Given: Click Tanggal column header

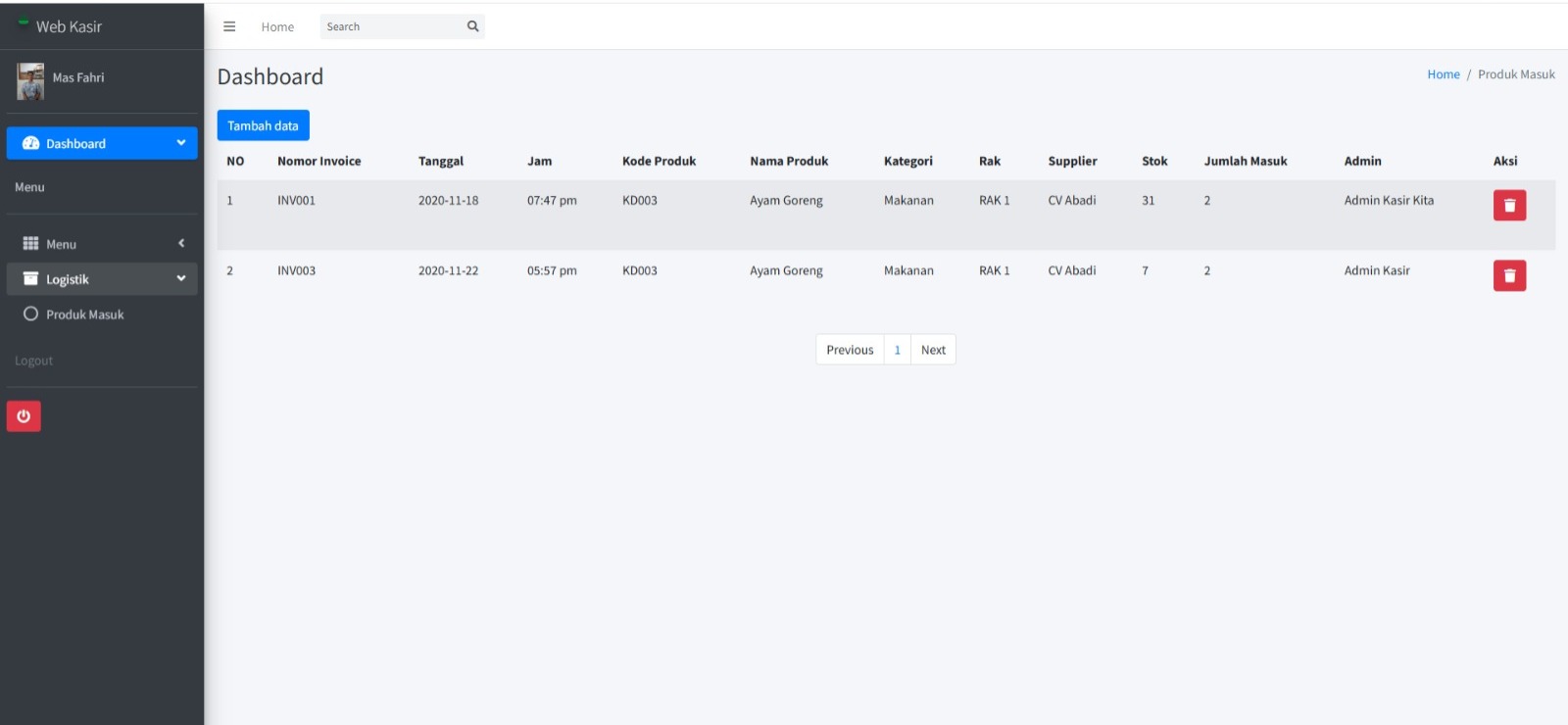Looking at the screenshot, I should 441,161.
